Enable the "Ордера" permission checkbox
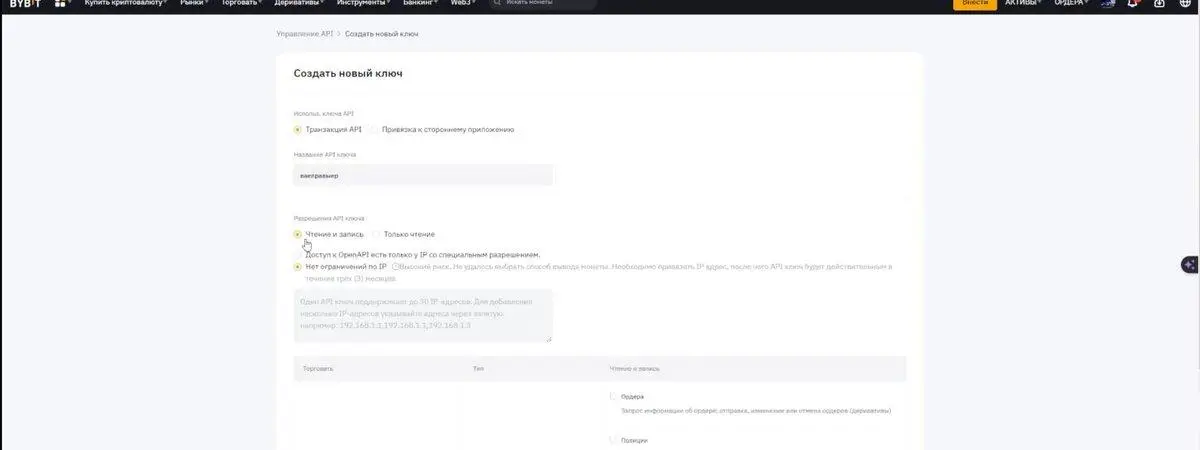Viewport: 1200px width, 450px height. [x=613, y=397]
